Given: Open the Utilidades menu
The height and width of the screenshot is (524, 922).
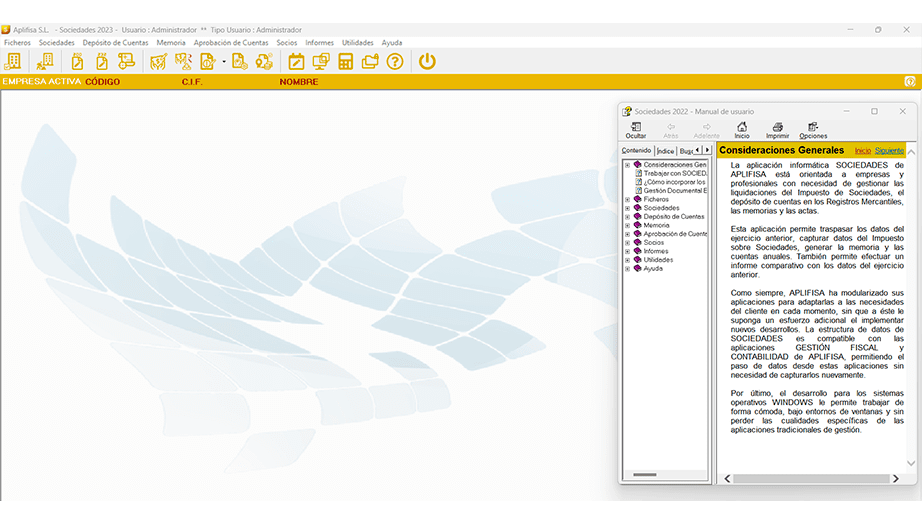Looking at the screenshot, I should (357, 43).
